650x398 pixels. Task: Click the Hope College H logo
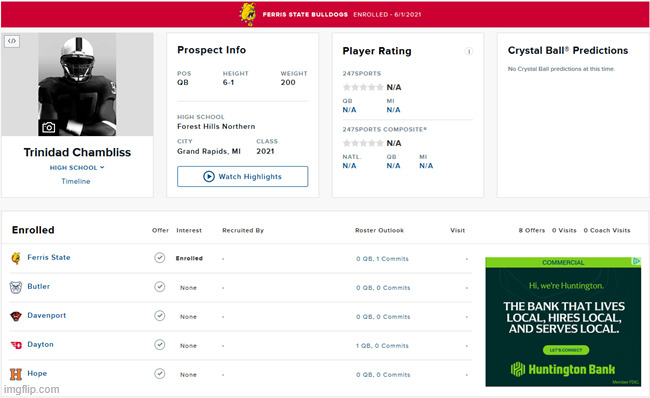(x=16, y=374)
